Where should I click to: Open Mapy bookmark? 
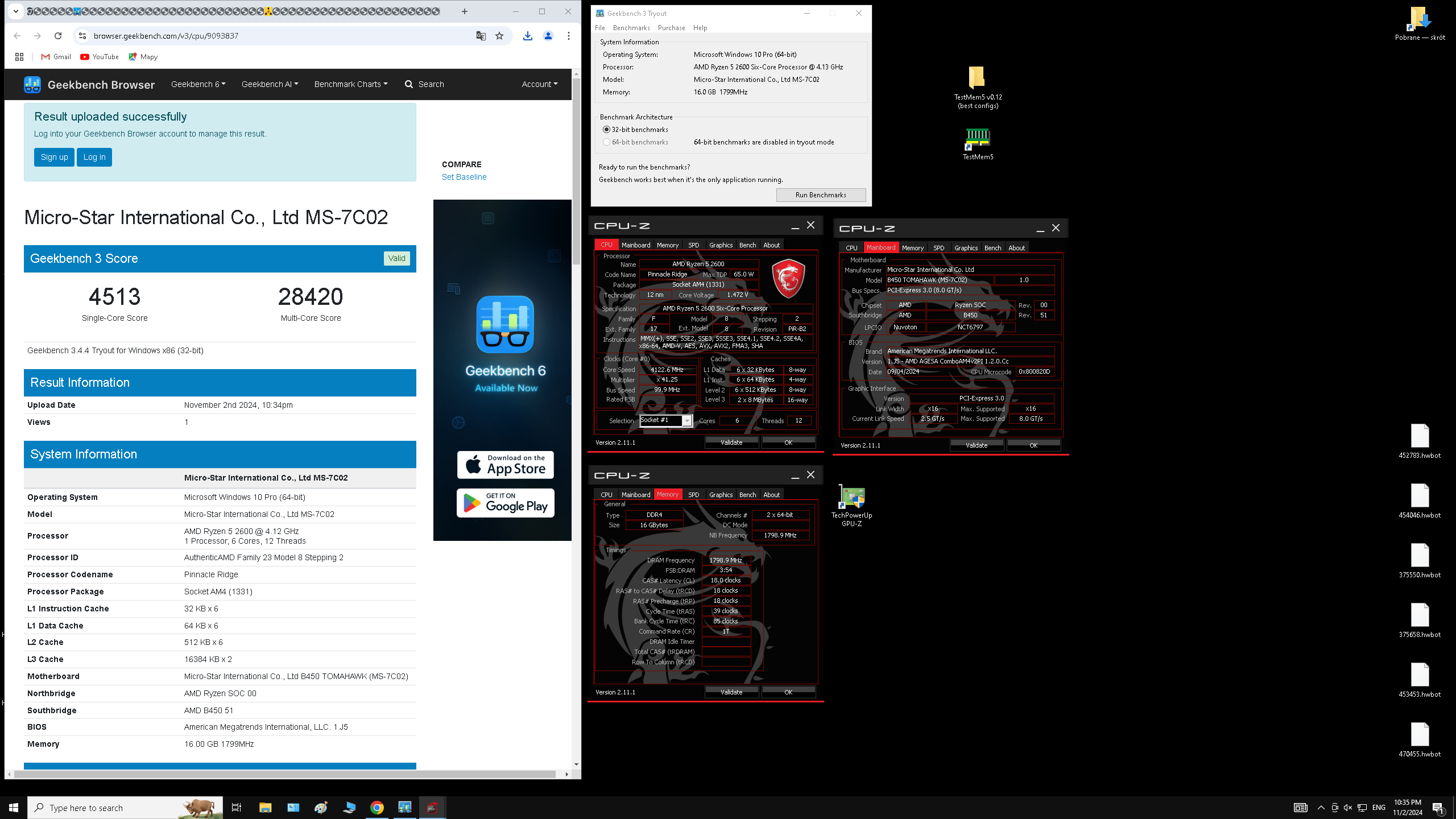tap(143, 57)
